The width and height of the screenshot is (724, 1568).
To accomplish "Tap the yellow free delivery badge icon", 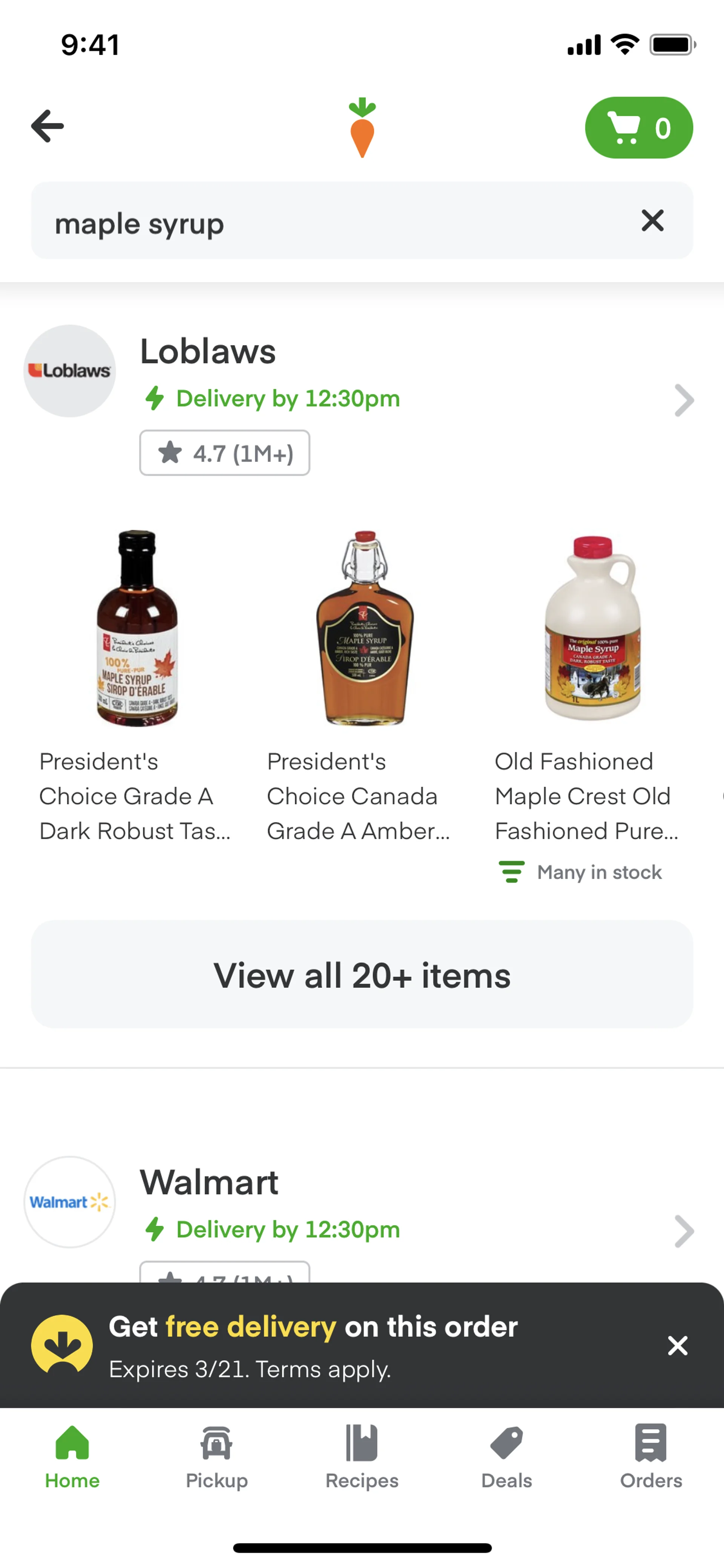I will [62, 1344].
